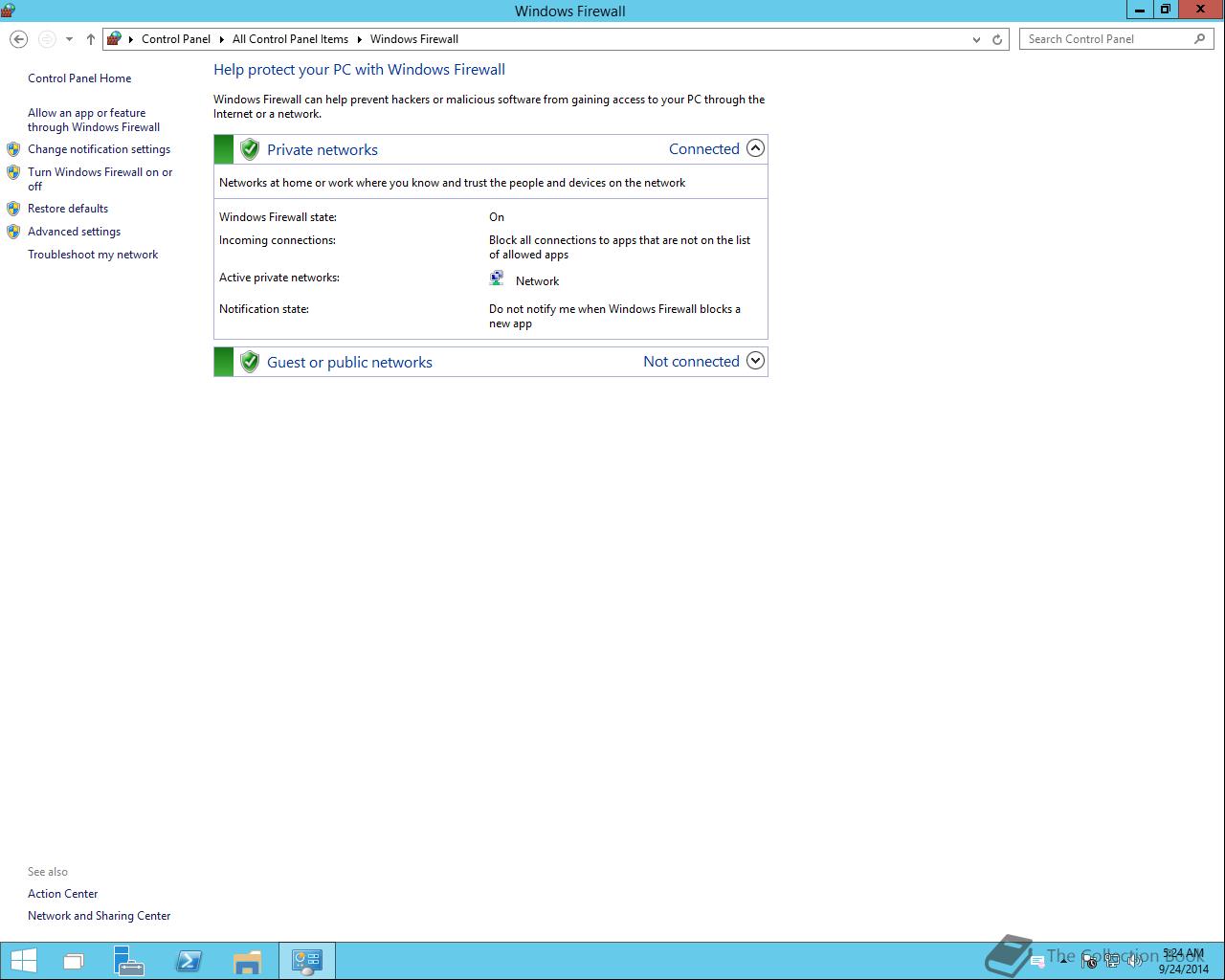Go back with the Back arrow
The width and height of the screenshot is (1225, 980).
click(x=18, y=39)
